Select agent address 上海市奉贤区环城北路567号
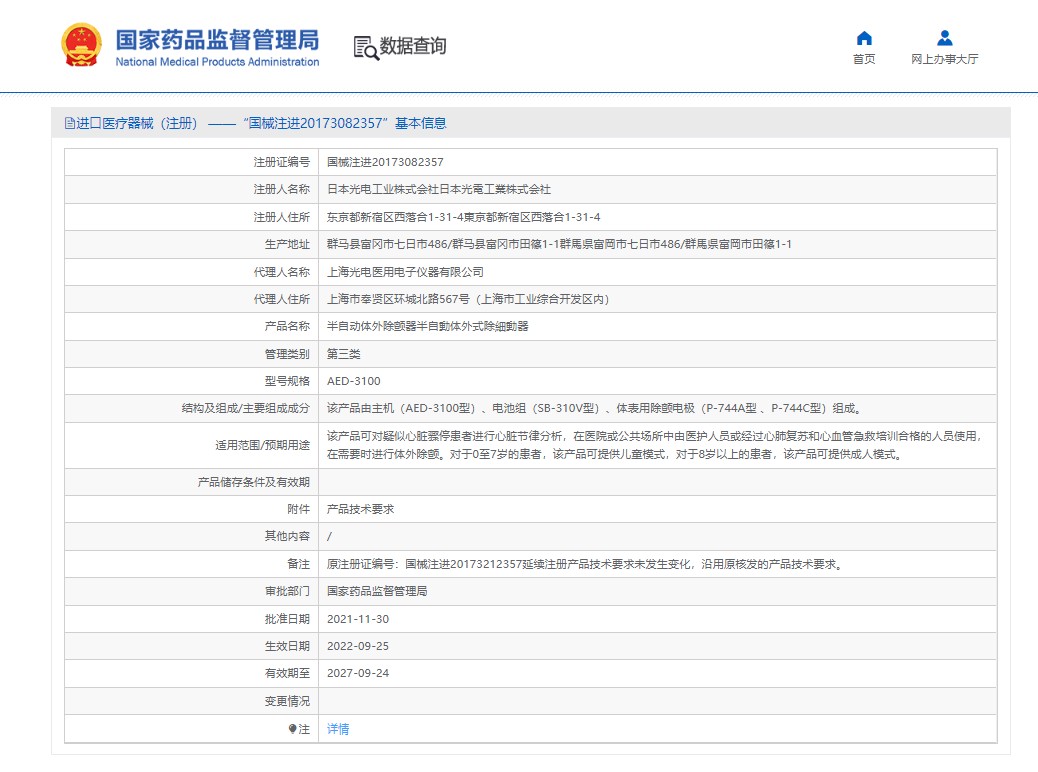This screenshot has height=772, width=1038. [399, 299]
